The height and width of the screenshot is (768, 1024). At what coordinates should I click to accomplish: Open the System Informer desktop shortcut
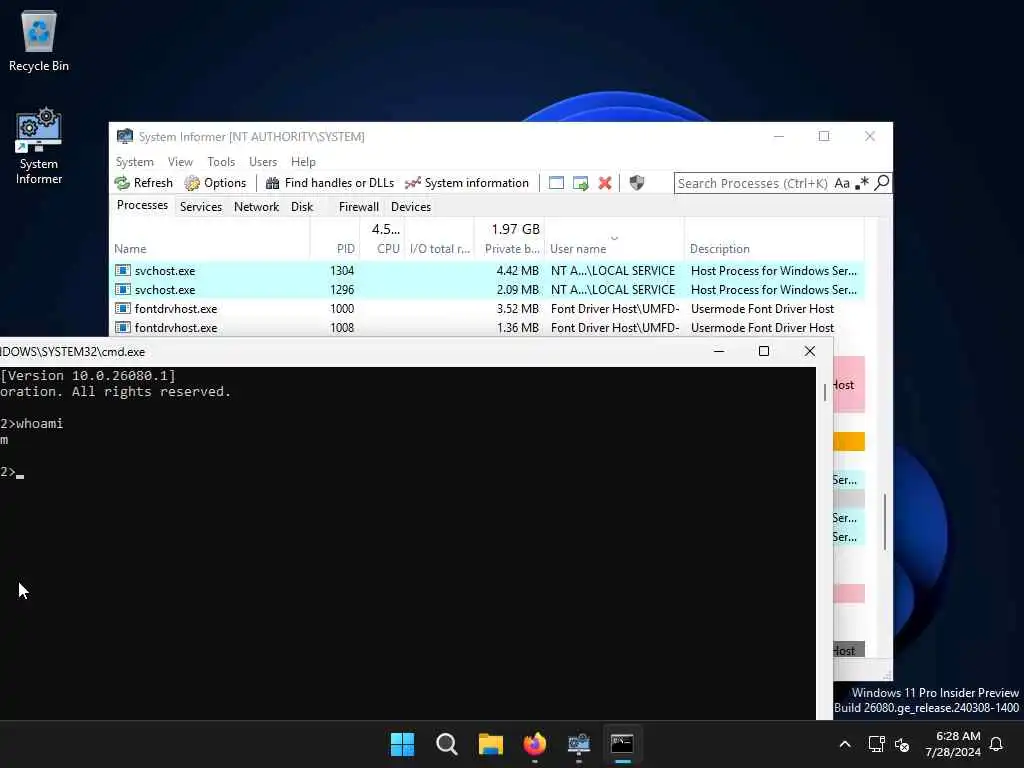(39, 146)
